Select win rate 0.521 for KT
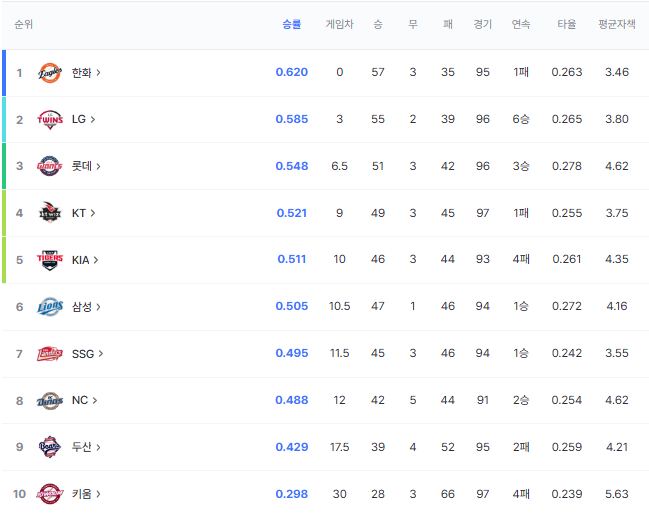The width and height of the screenshot is (649, 515). pyautogui.click(x=292, y=213)
